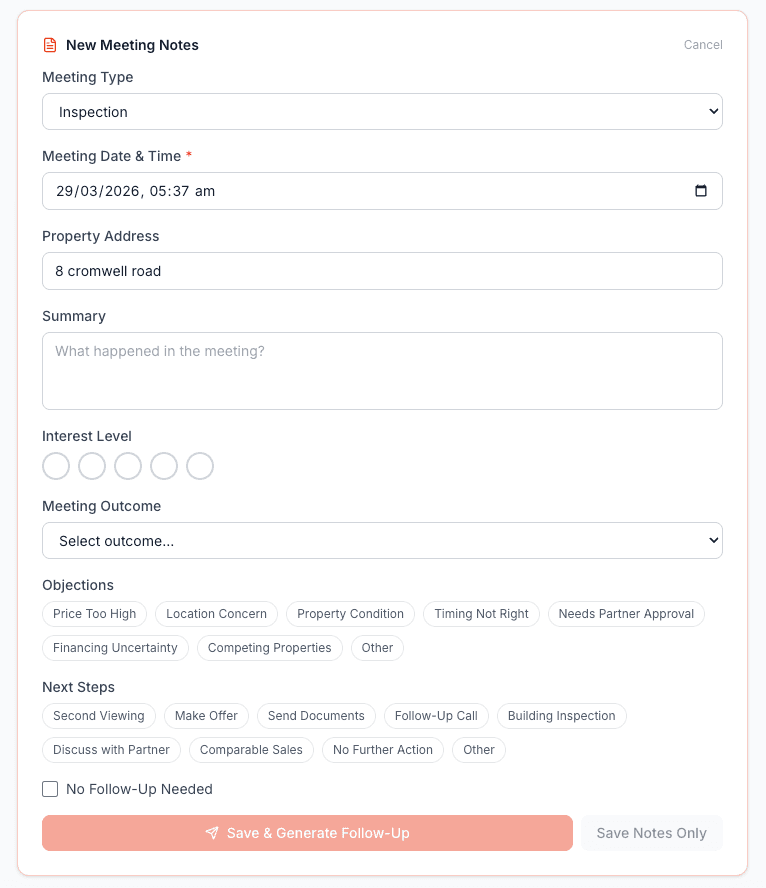766x888 pixels.
Task: Click the paper plane send icon
Action: 212,832
